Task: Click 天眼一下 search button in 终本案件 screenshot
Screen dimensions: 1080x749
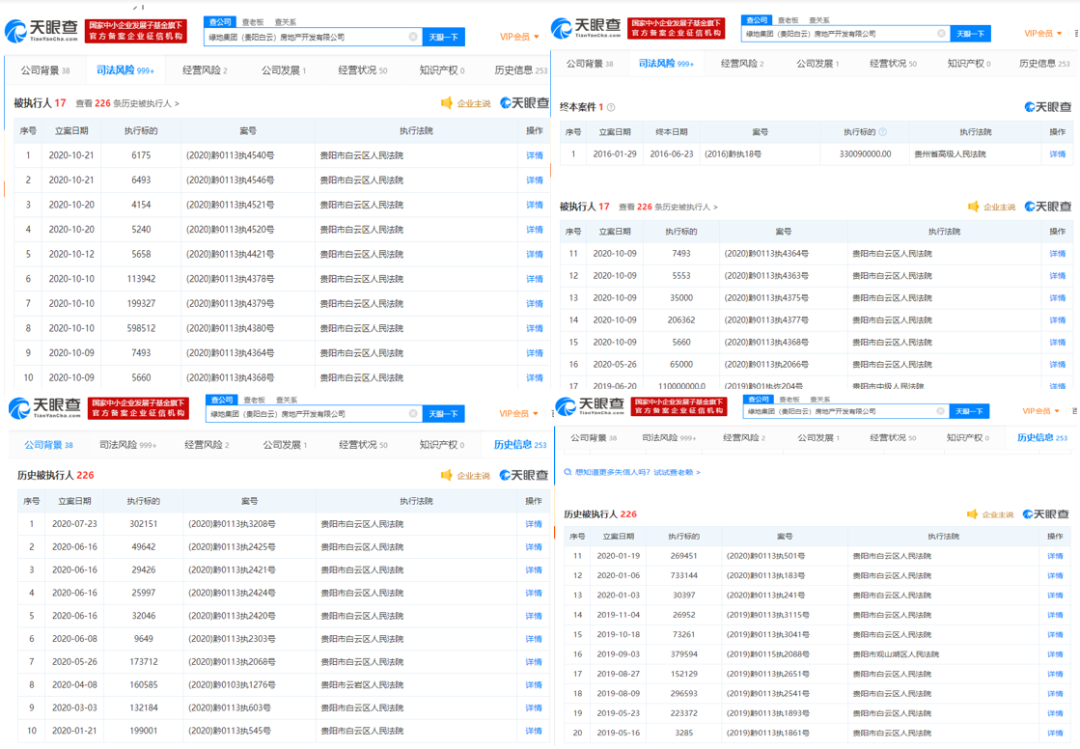Action: click(970, 33)
